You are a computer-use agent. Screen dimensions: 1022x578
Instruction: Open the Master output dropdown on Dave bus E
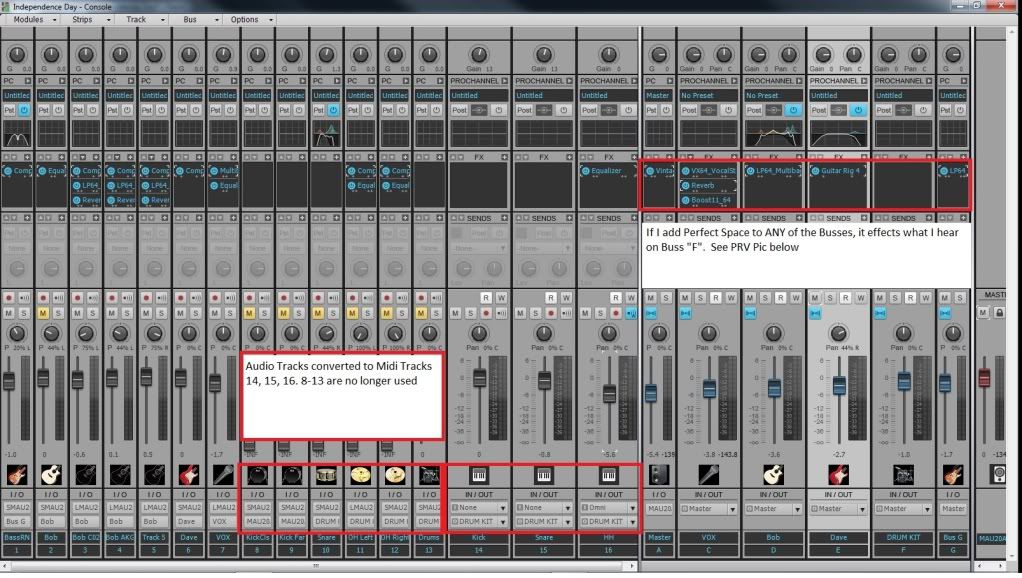tap(838, 508)
